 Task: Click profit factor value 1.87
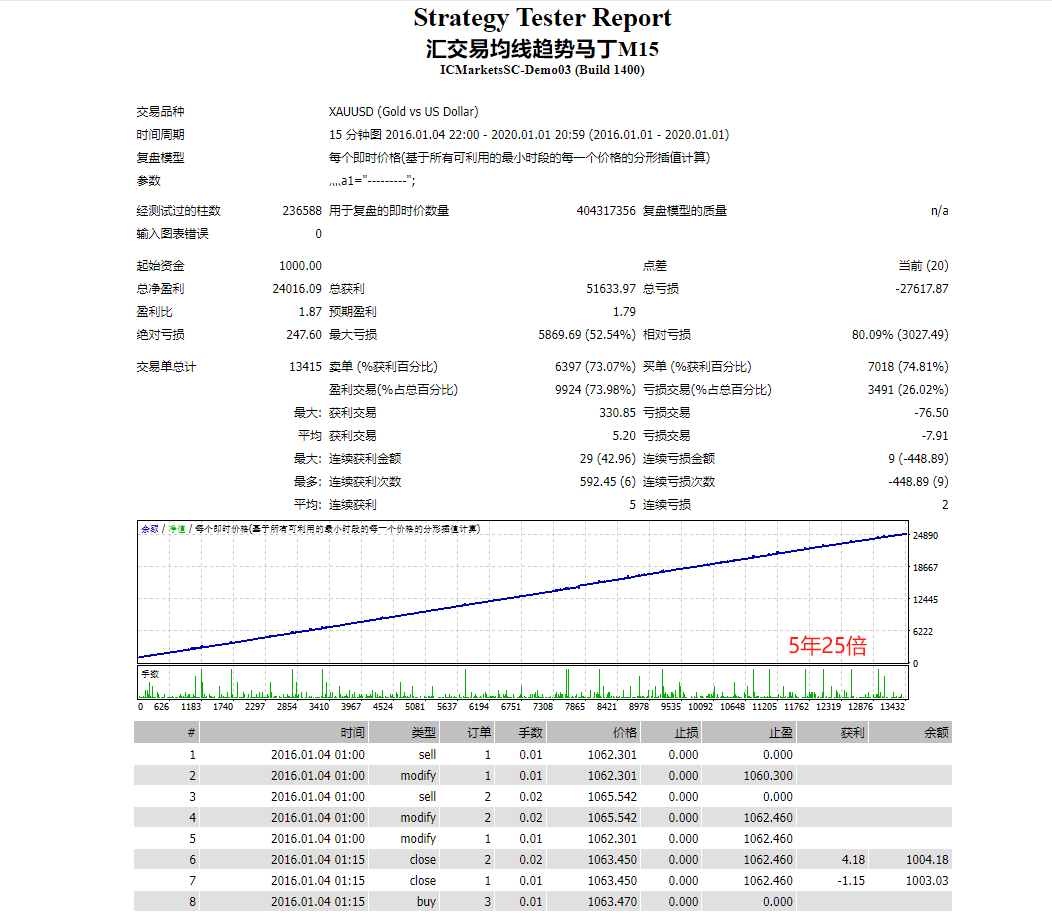coord(310,312)
